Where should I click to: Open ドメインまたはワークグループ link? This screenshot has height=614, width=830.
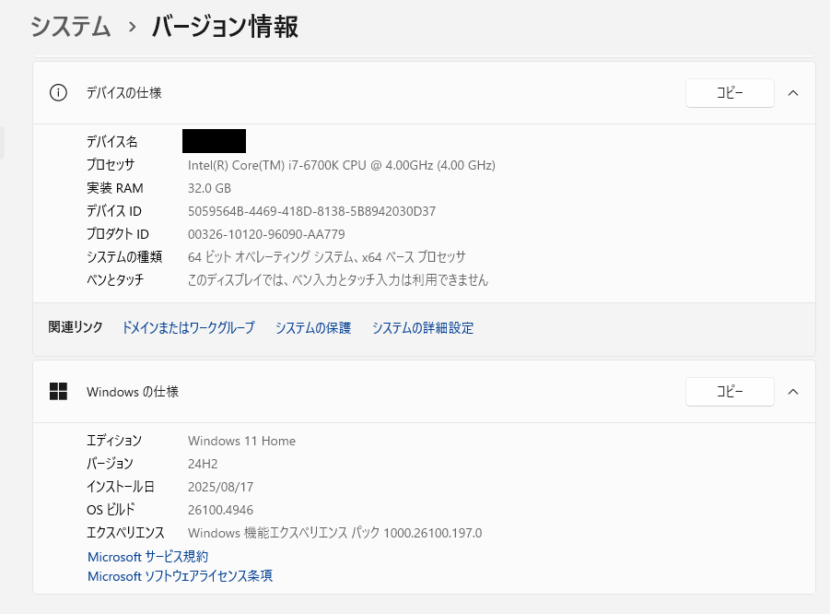[x=188, y=328]
